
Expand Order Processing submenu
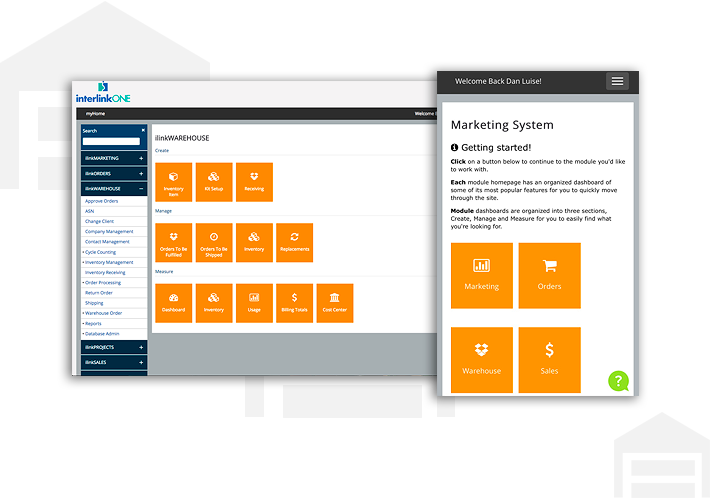click(x=102, y=283)
